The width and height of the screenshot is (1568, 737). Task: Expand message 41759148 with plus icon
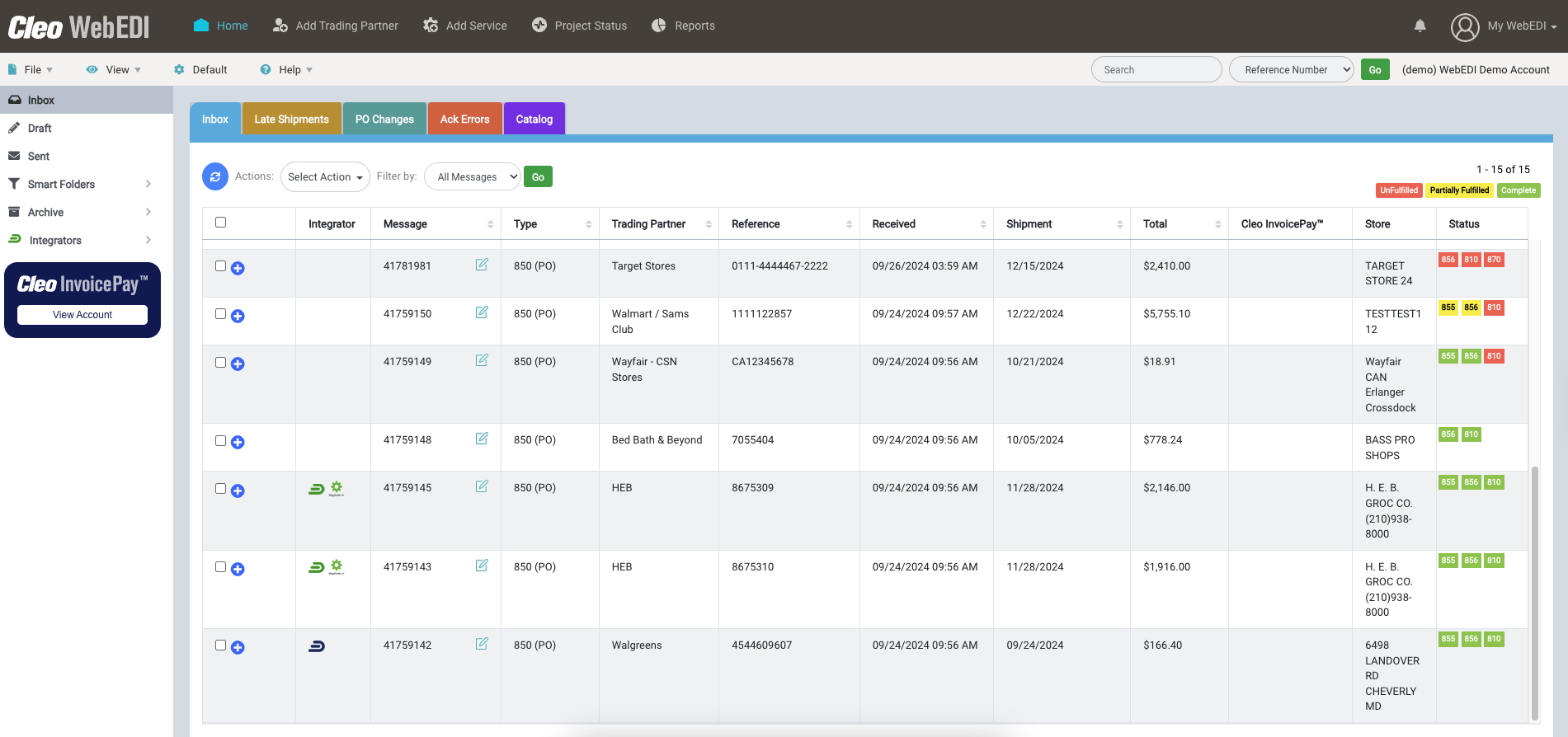coord(238,442)
